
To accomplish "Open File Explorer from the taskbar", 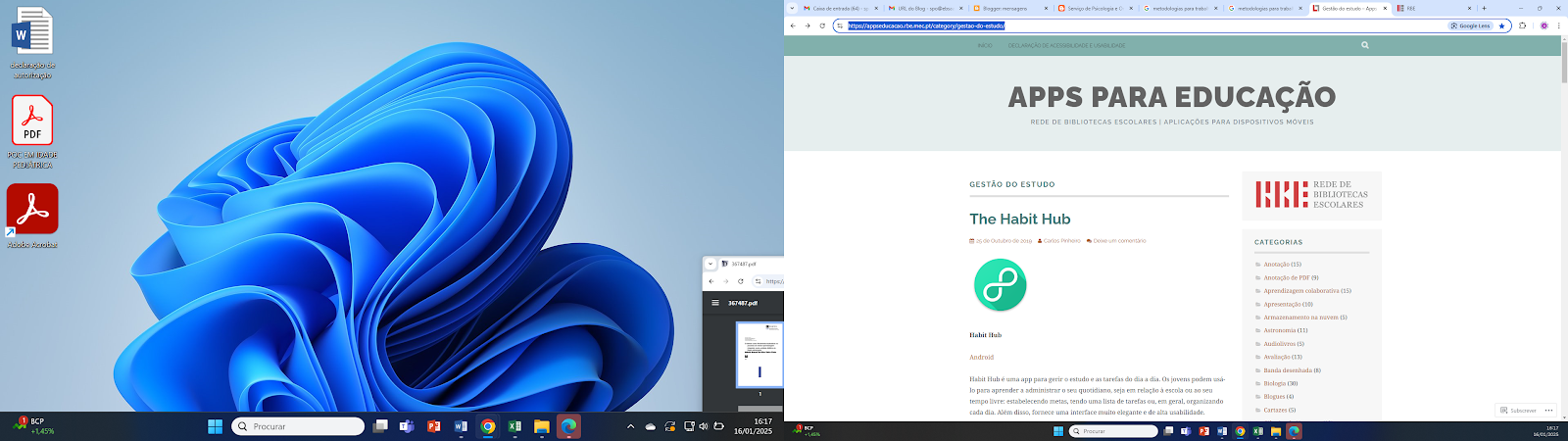I will tap(541, 426).
